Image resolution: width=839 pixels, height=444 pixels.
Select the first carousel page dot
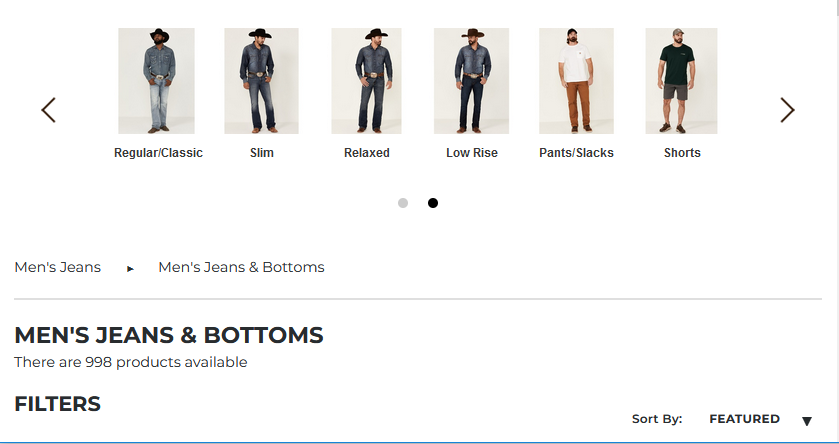[x=403, y=203]
